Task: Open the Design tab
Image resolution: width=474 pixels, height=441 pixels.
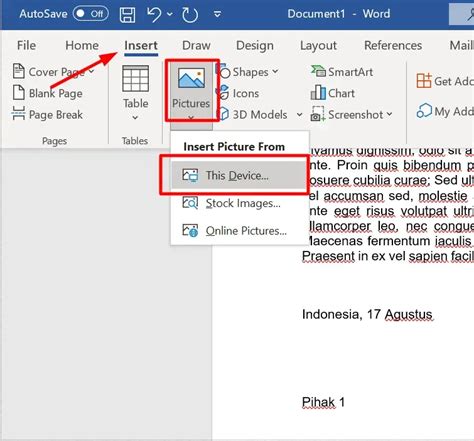Action: 255,45
